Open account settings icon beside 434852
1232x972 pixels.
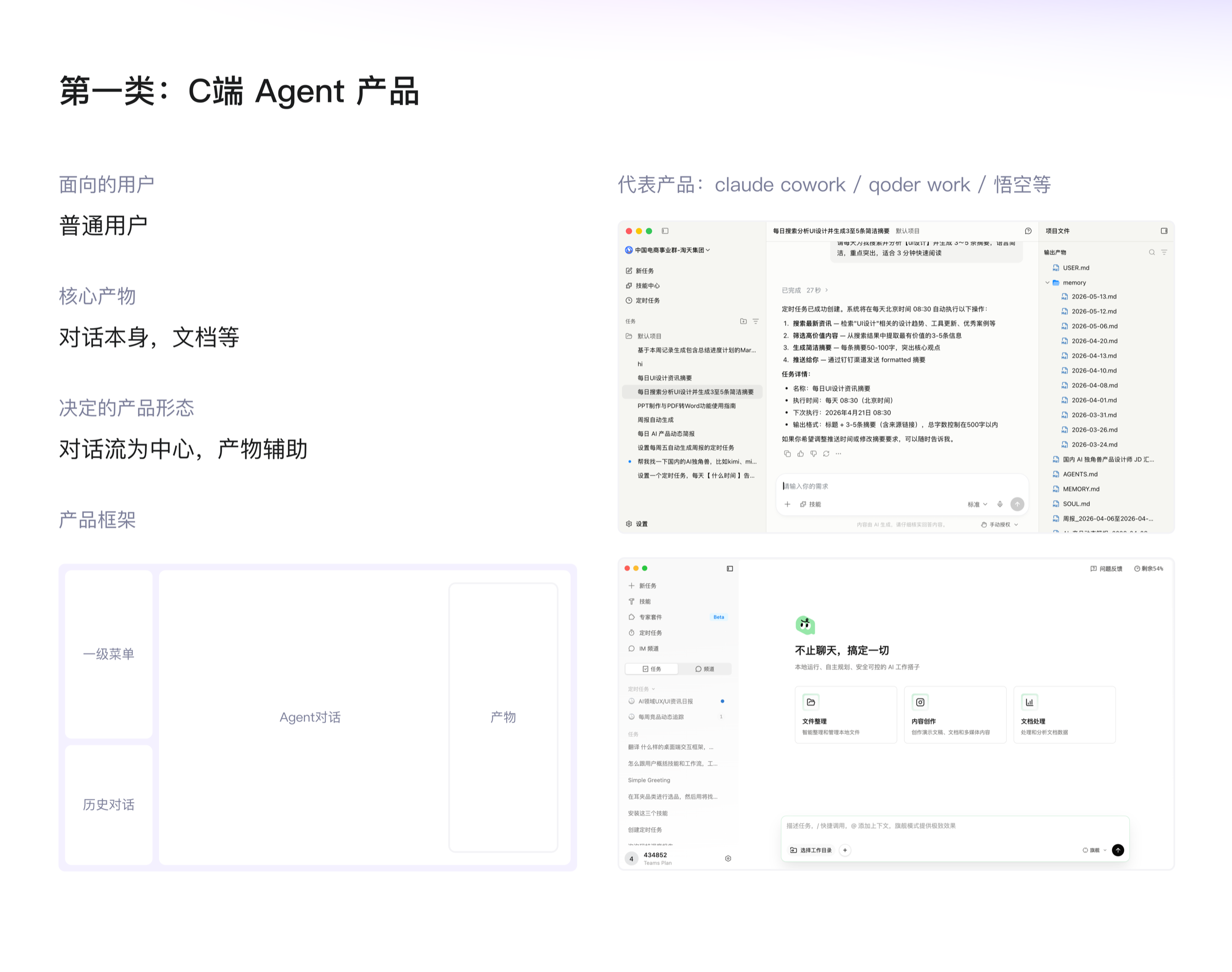[x=728, y=859]
